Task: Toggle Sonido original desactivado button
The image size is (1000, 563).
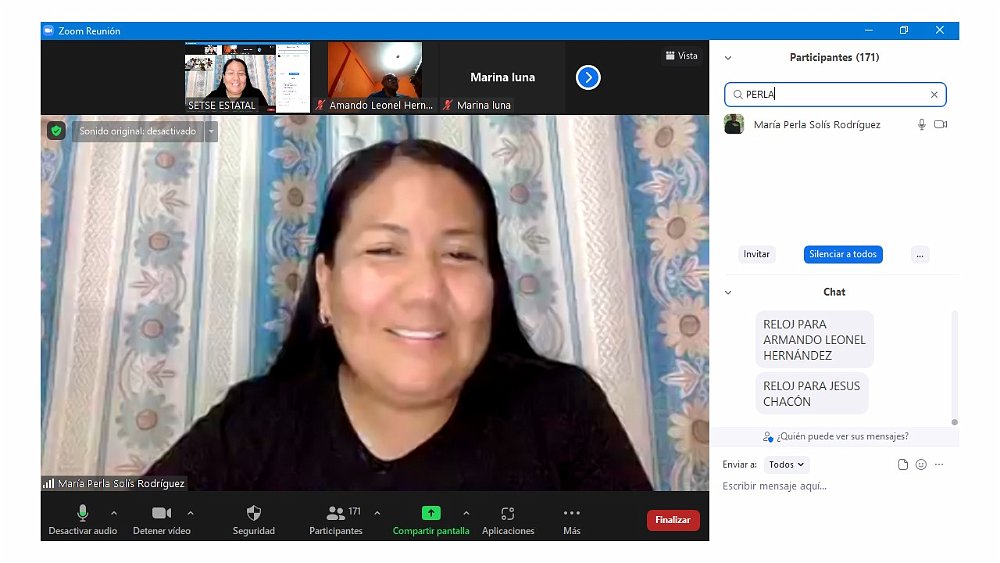Action: 138,131
